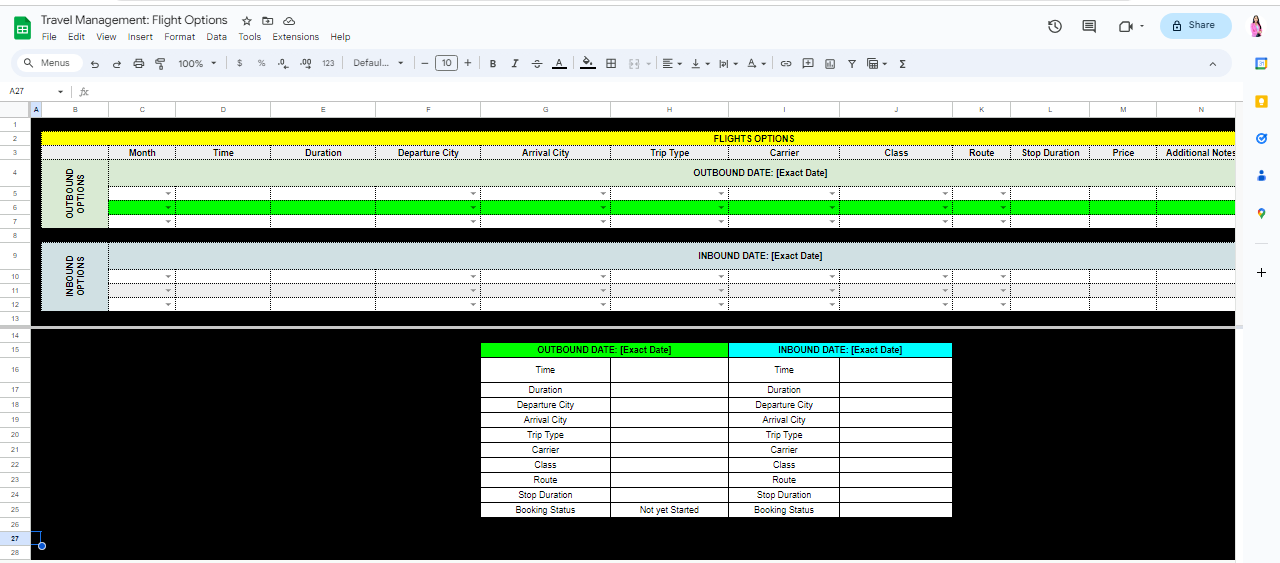Open the horizontal align dropdown
The height and width of the screenshot is (563, 1280).
[x=672, y=63]
